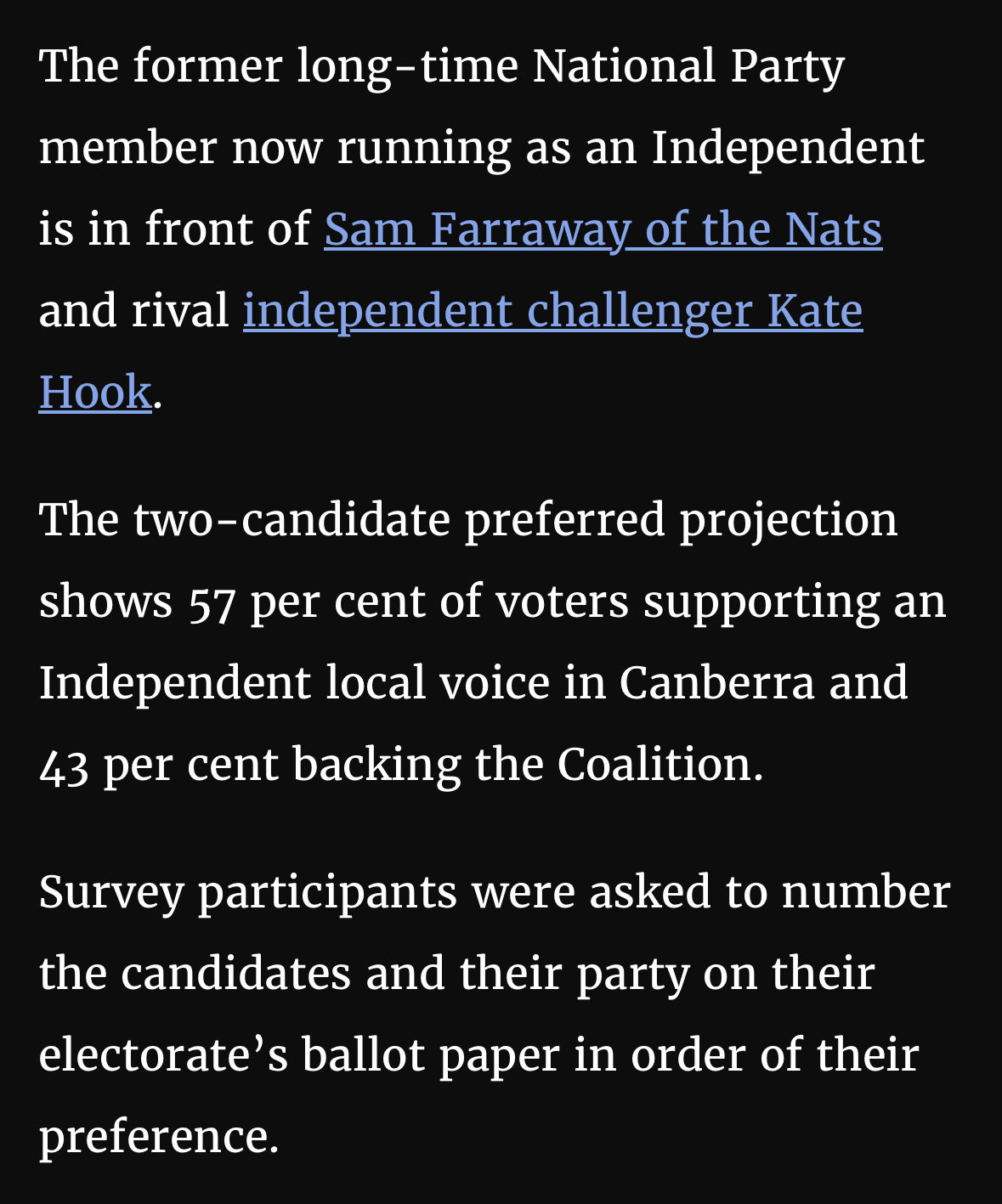Click the '43 per cent' figure
The width and height of the screenshot is (1002, 1204).
pyautogui.click(x=158, y=765)
